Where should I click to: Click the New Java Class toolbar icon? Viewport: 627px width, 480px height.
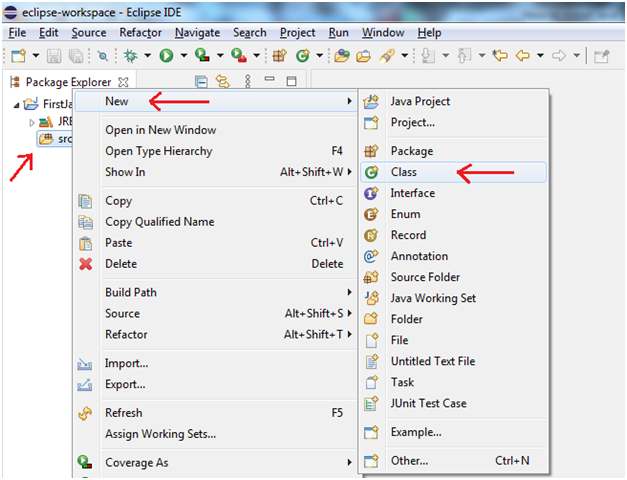(x=303, y=56)
